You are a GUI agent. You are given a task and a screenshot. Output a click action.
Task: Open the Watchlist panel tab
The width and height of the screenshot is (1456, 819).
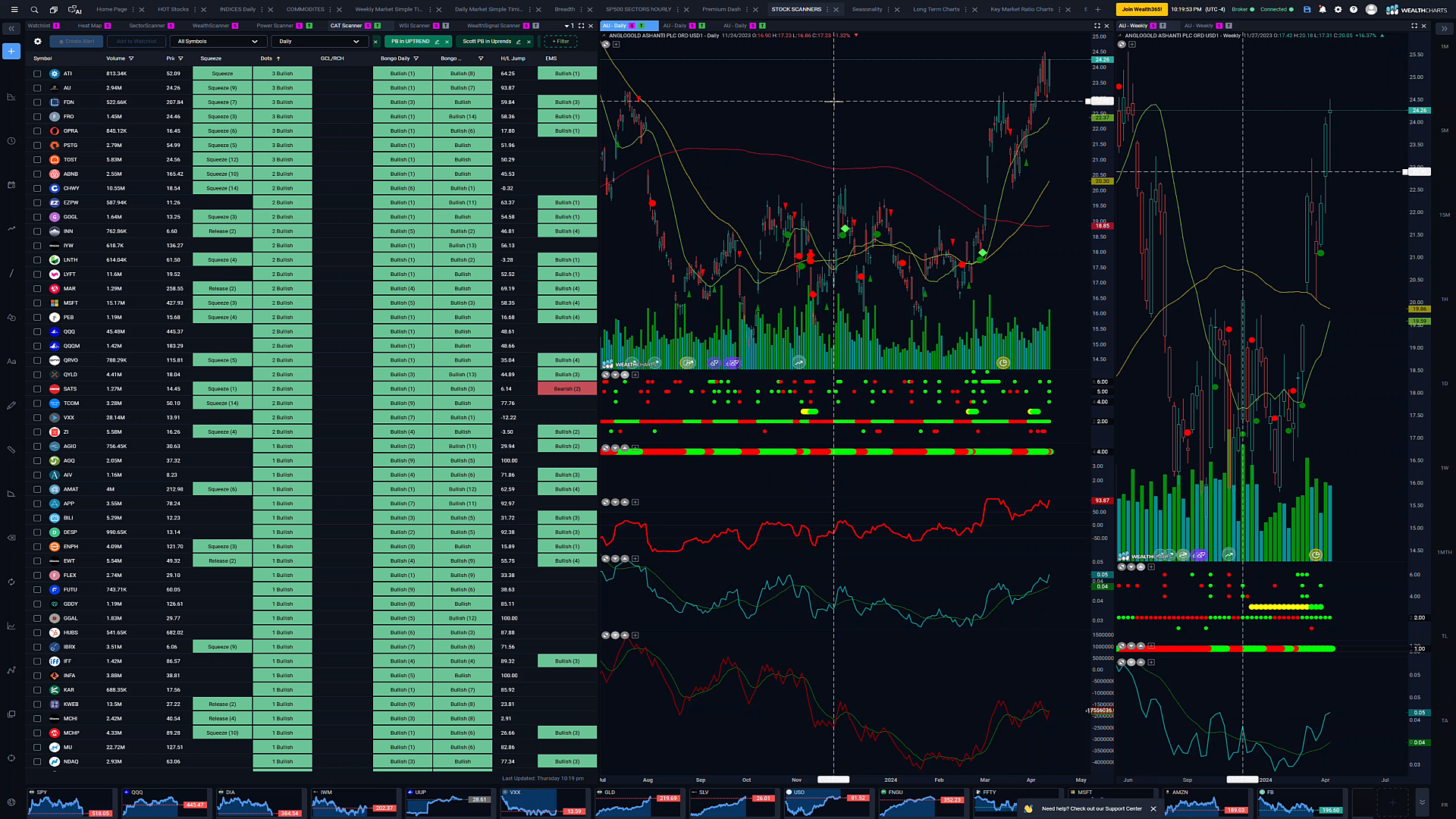39,26
